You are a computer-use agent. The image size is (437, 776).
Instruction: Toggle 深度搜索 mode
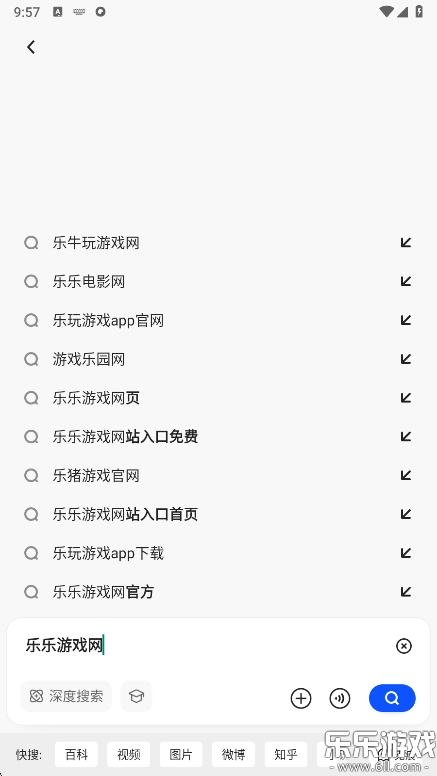pos(66,696)
